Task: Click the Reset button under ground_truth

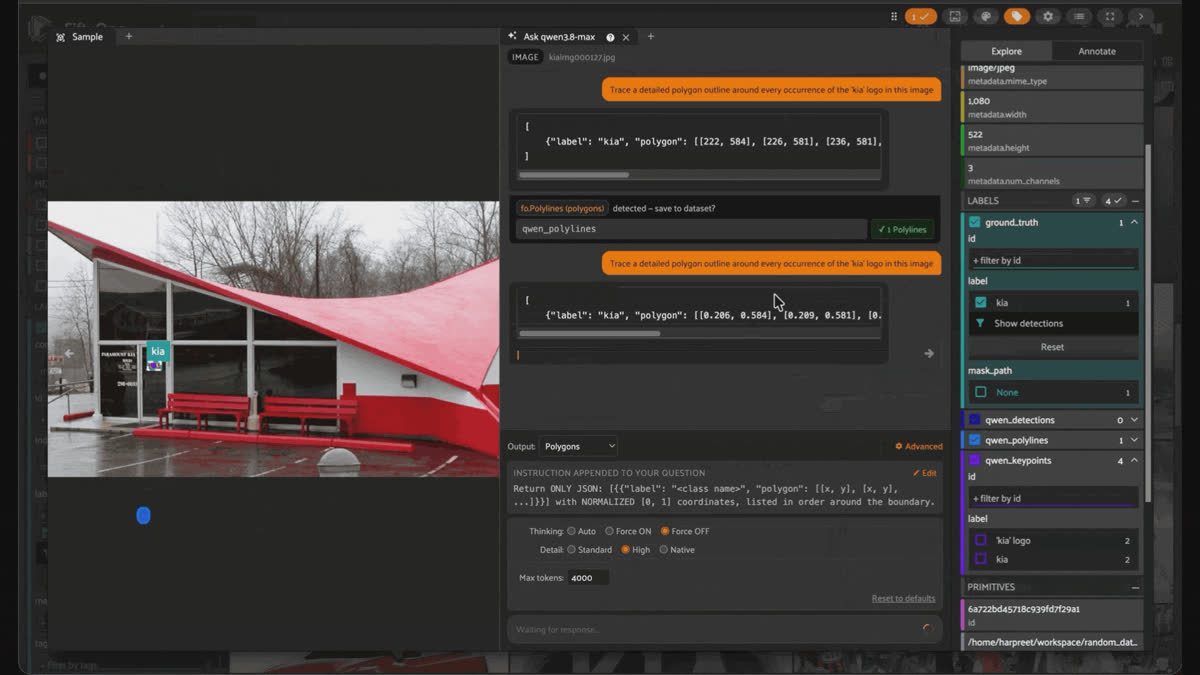Action: pos(1052,347)
